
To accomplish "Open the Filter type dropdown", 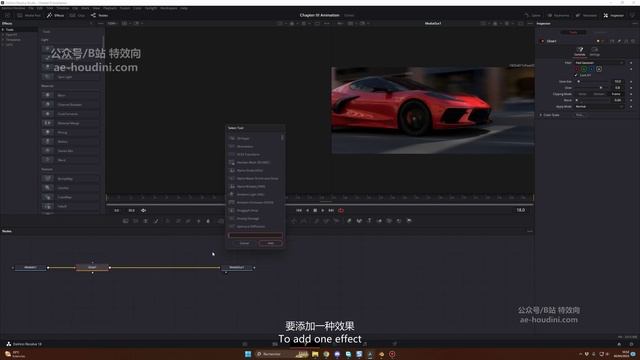I will tap(600, 62).
